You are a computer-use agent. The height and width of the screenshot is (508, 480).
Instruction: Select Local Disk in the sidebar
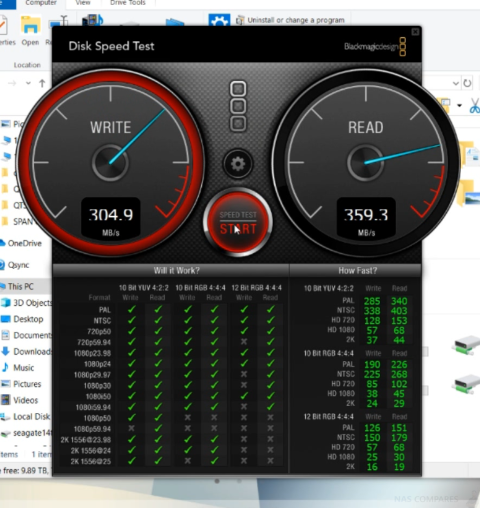point(26,417)
